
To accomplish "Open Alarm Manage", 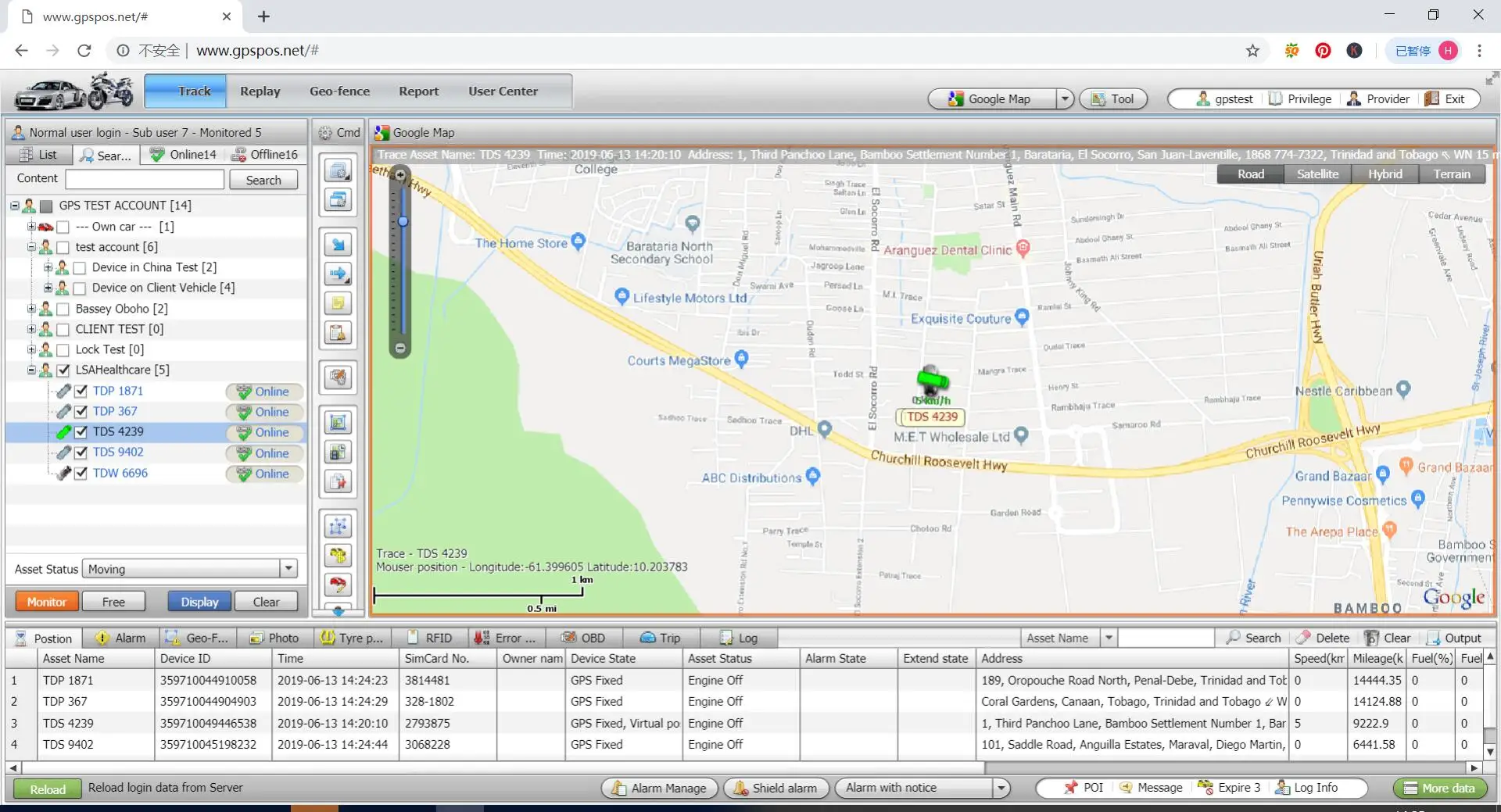I will tap(659, 788).
